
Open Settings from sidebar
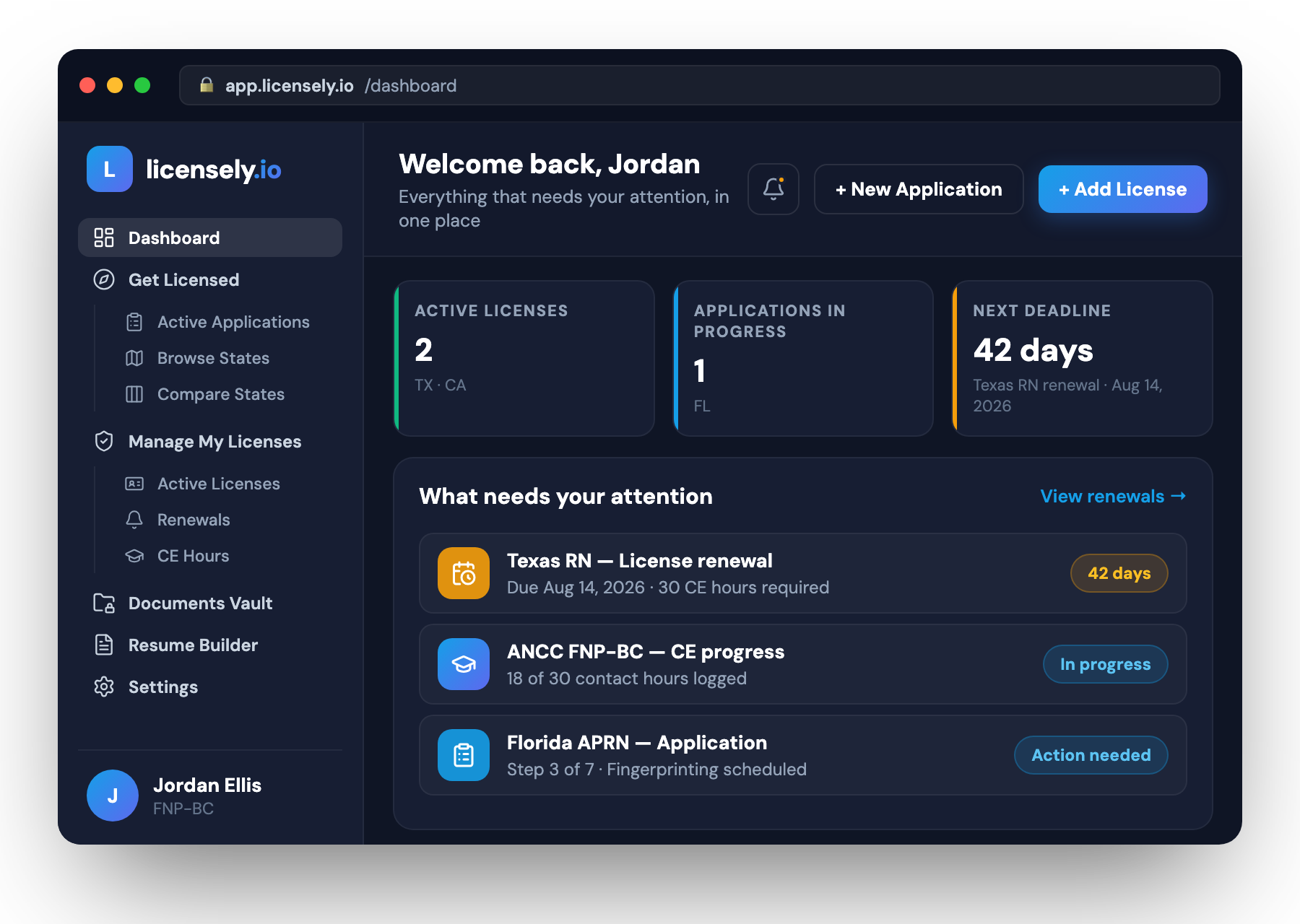click(210, 687)
